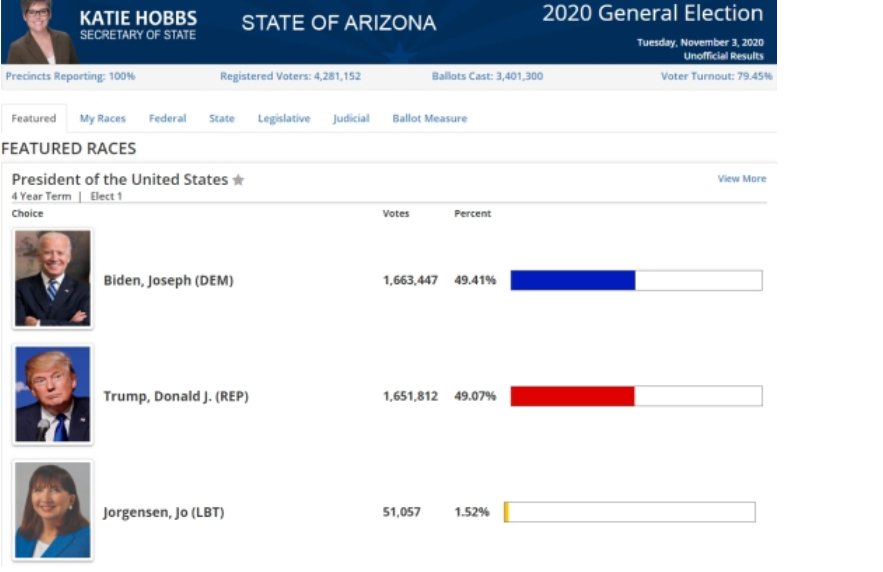This screenshot has height=572, width=883.
Task: Click the President of the United States title
Action: click(120, 180)
